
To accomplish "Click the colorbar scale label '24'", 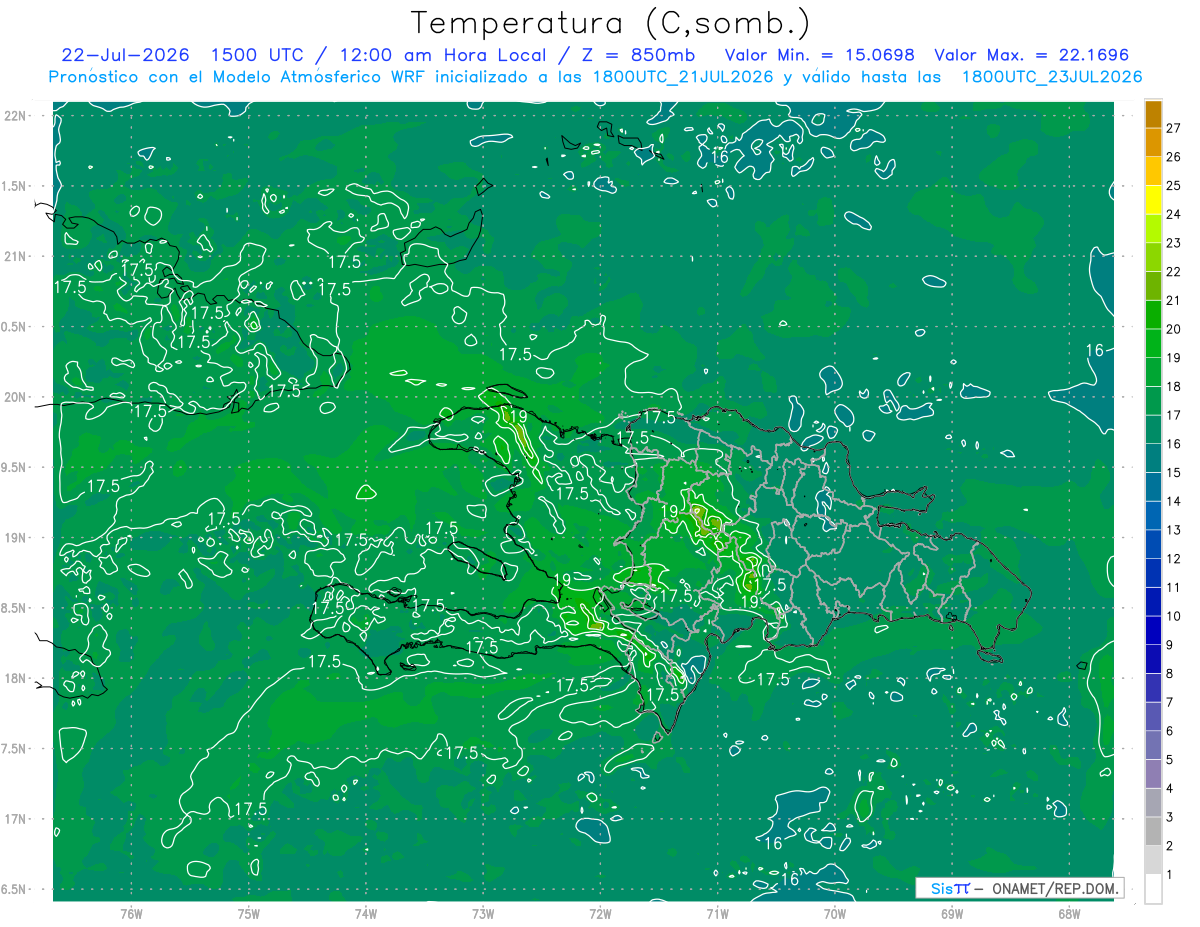I will coord(1174,214).
